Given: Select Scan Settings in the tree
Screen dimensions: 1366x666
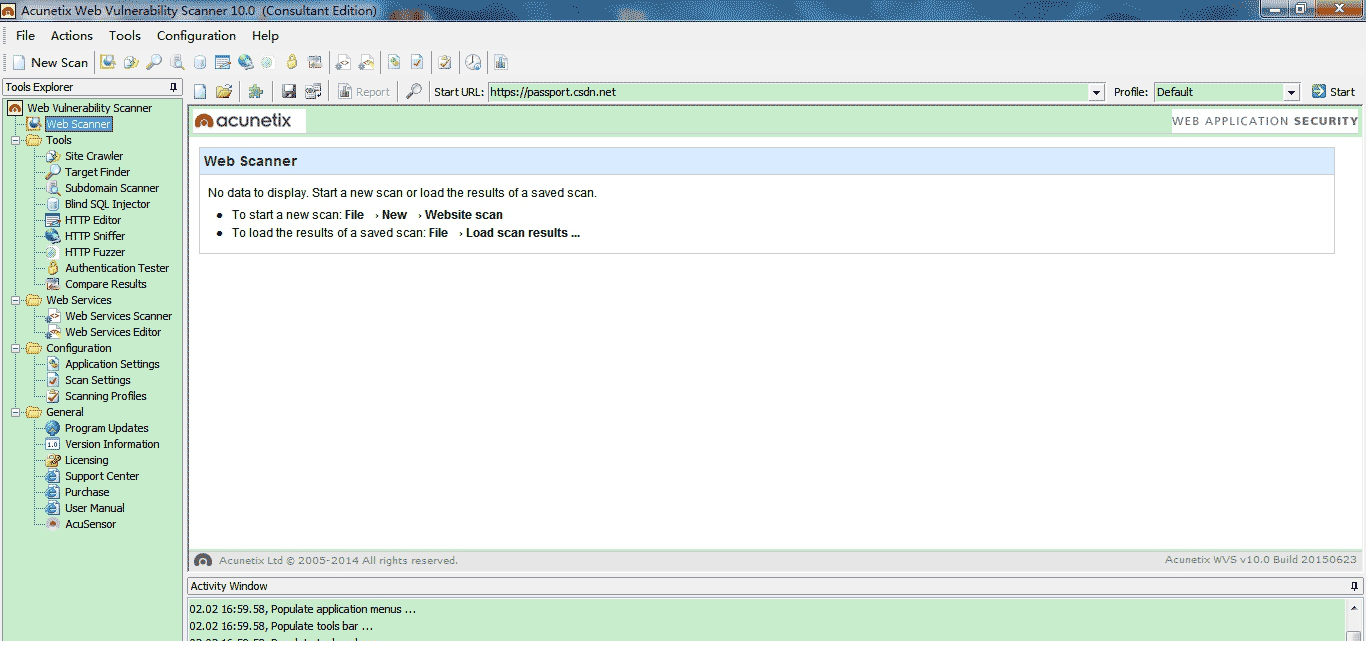Looking at the screenshot, I should (98, 380).
